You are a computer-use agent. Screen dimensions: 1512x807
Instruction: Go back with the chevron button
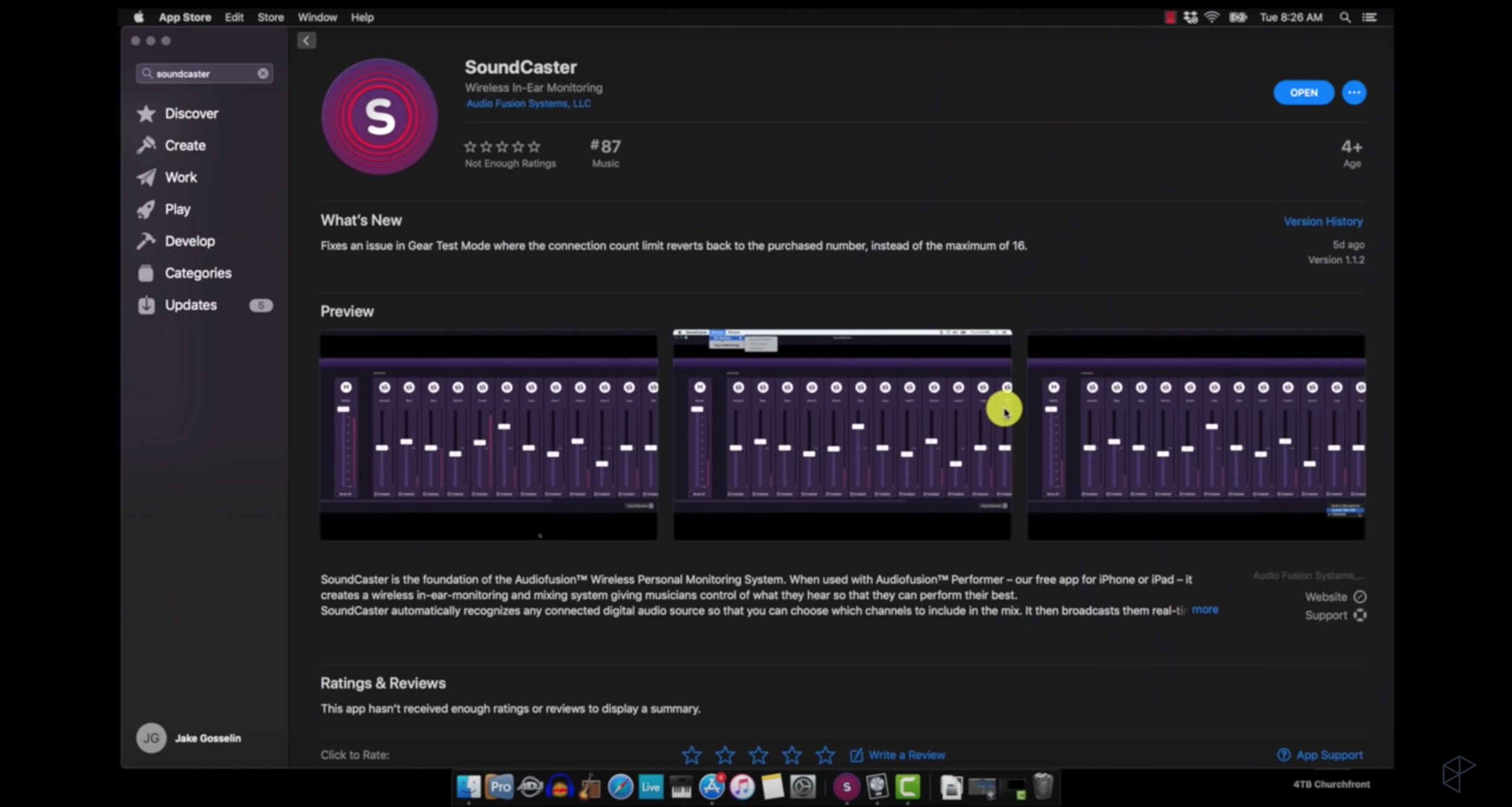[307, 41]
